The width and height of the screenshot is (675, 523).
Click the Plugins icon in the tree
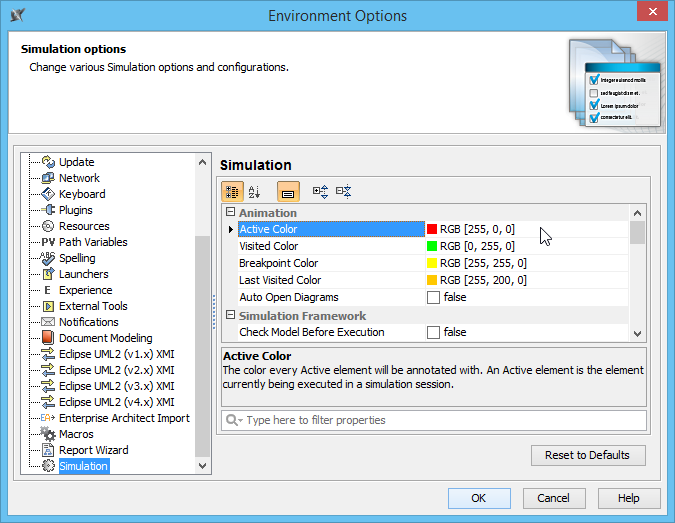(x=48, y=210)
